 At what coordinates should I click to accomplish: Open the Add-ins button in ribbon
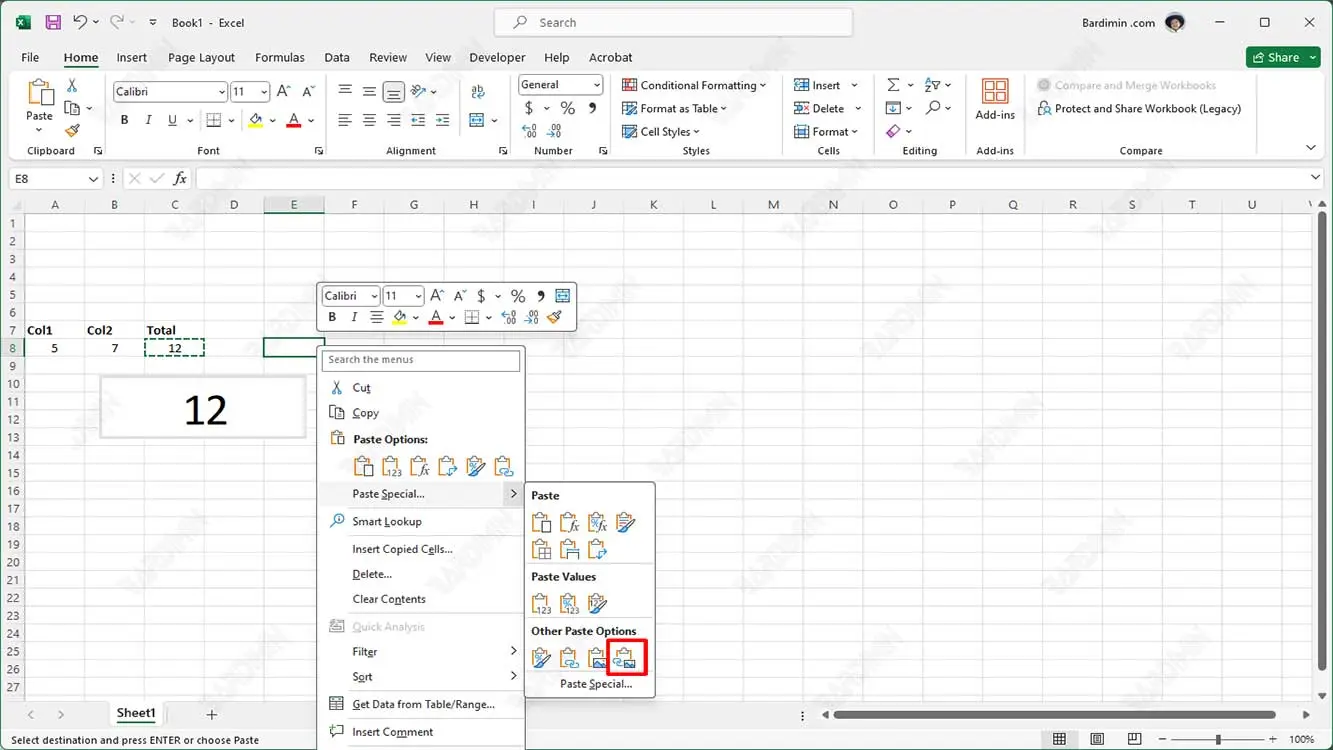coord(994,99)
